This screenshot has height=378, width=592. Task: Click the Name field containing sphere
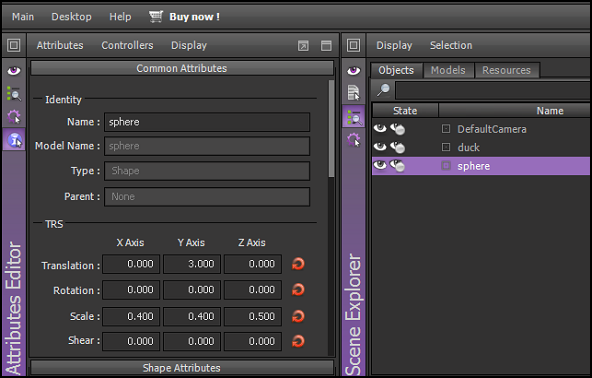click(207, 122)
